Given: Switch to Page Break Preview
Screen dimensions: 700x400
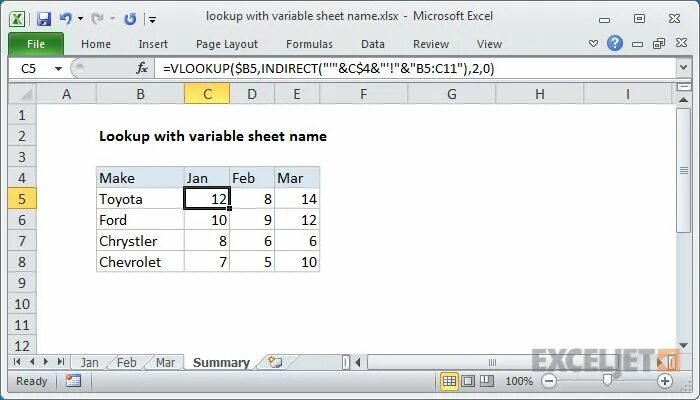Looking at the screenshot, I should coord(486,381).
